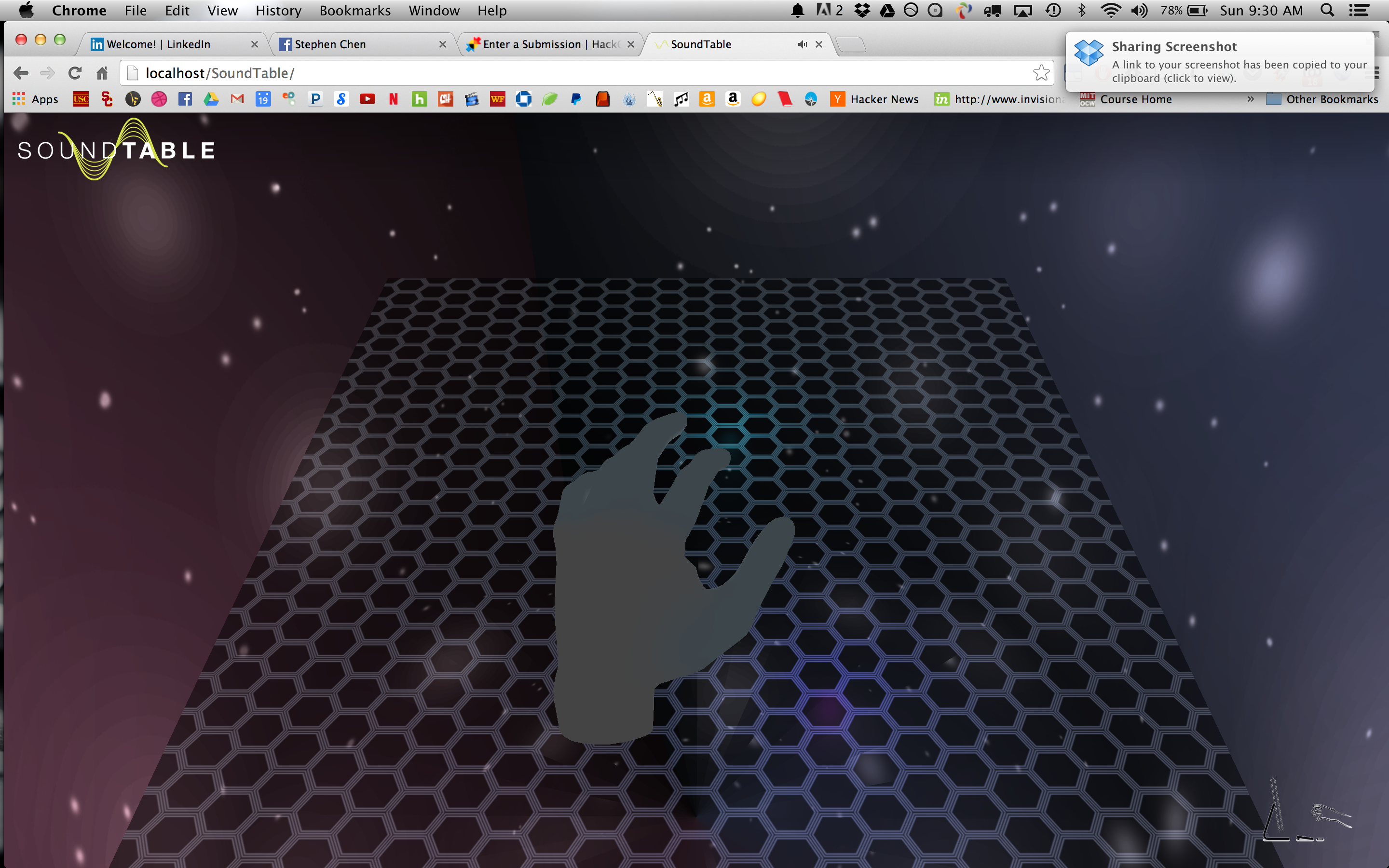Click the Sharing Screenshot notification
The image size is (1389, 868).
pyautogui.click(x=1219, y=62)
